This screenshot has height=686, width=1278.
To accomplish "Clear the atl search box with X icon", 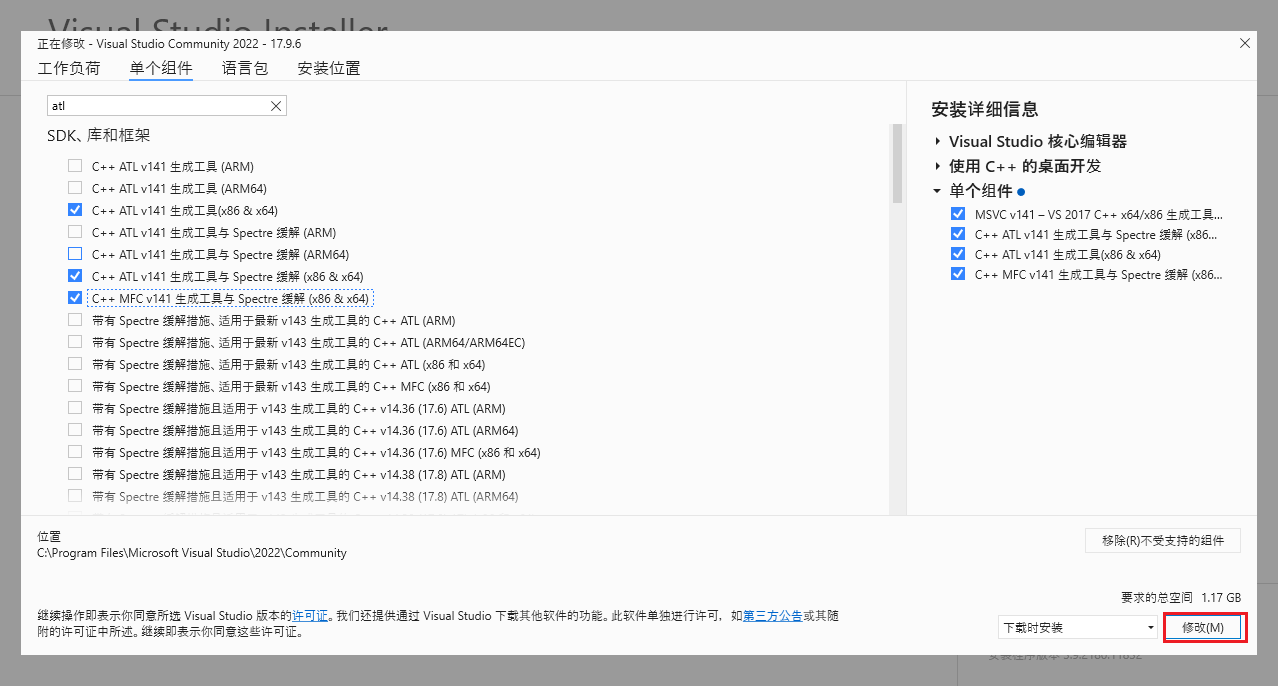I will pyautogui.click(x=277, y=106).
